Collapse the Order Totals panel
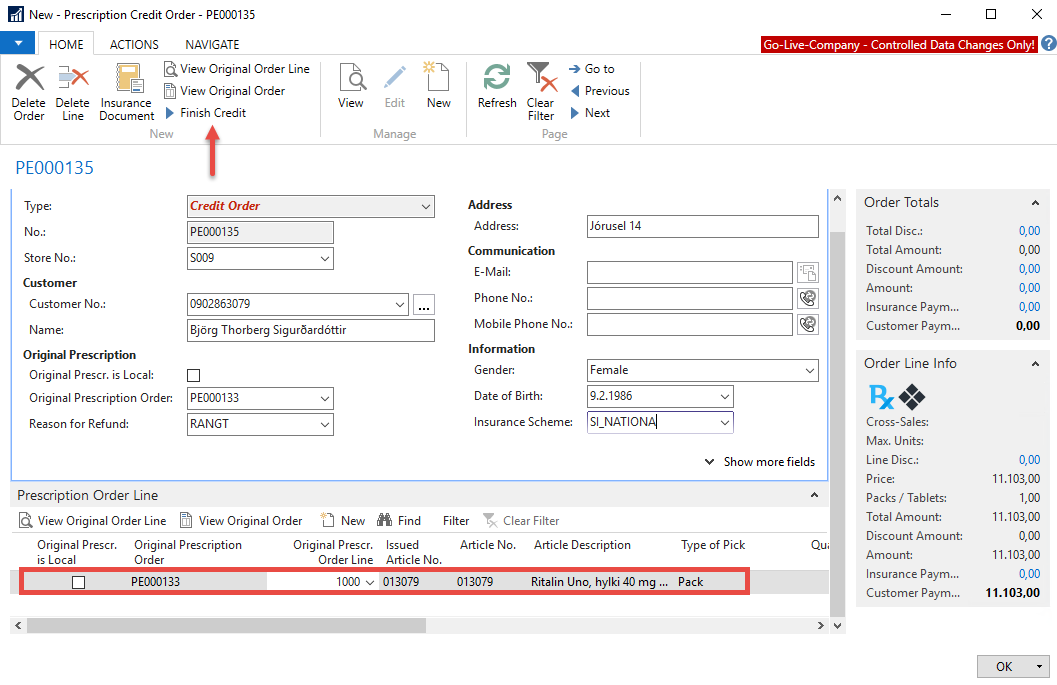This screenshot has height=685, width=1057. pyautogui.click(x=1035, y=203)
